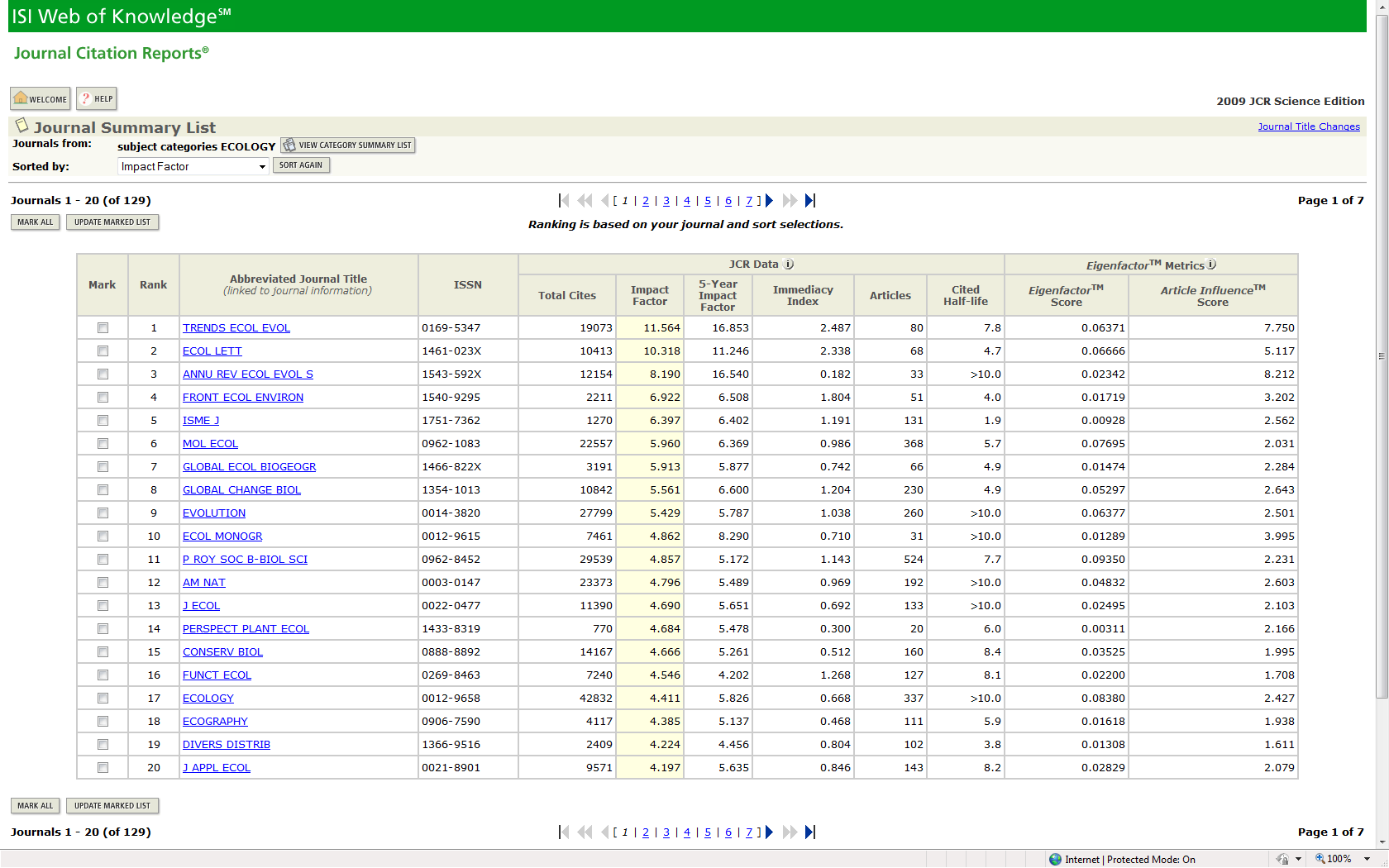
Task: Click the vertical scrollbar thumb
Action: click(x=1382, y=355)
